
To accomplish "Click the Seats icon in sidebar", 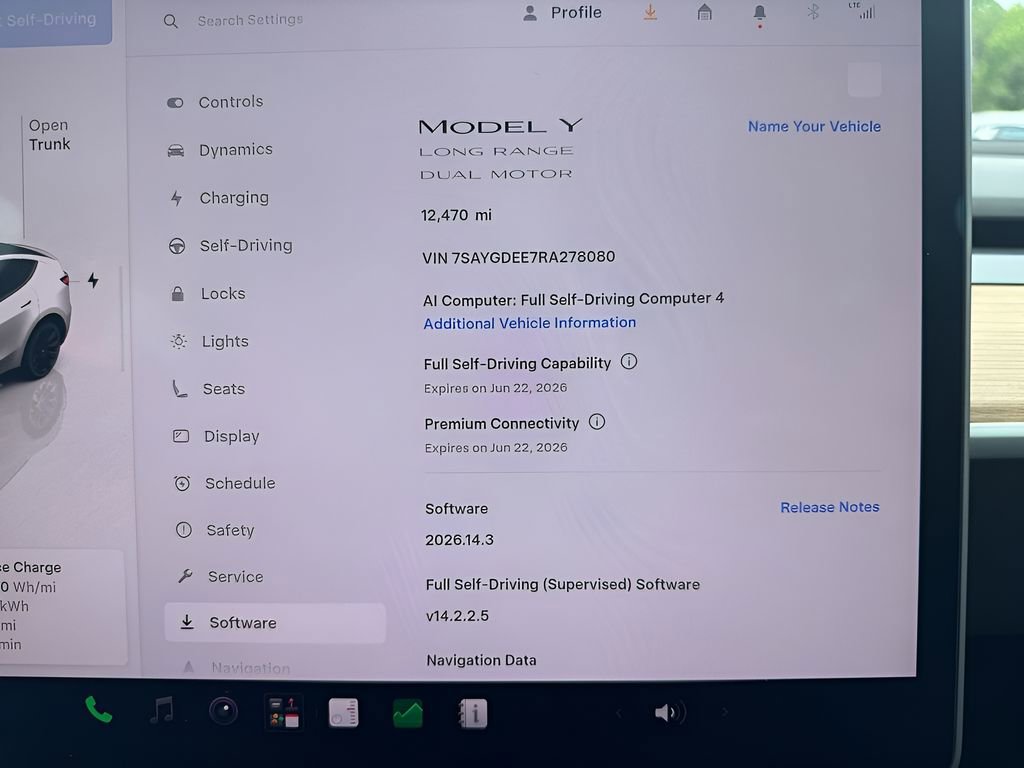I will (x=180, y=389).
